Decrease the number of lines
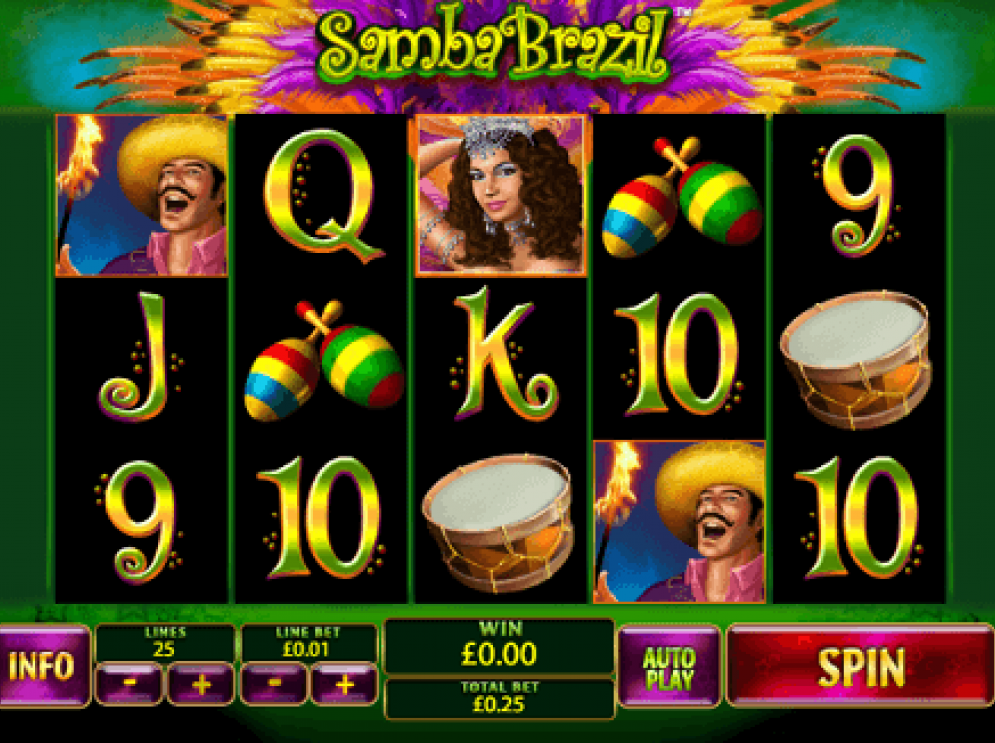Screen dimensions: 995x743 [129, 684]
